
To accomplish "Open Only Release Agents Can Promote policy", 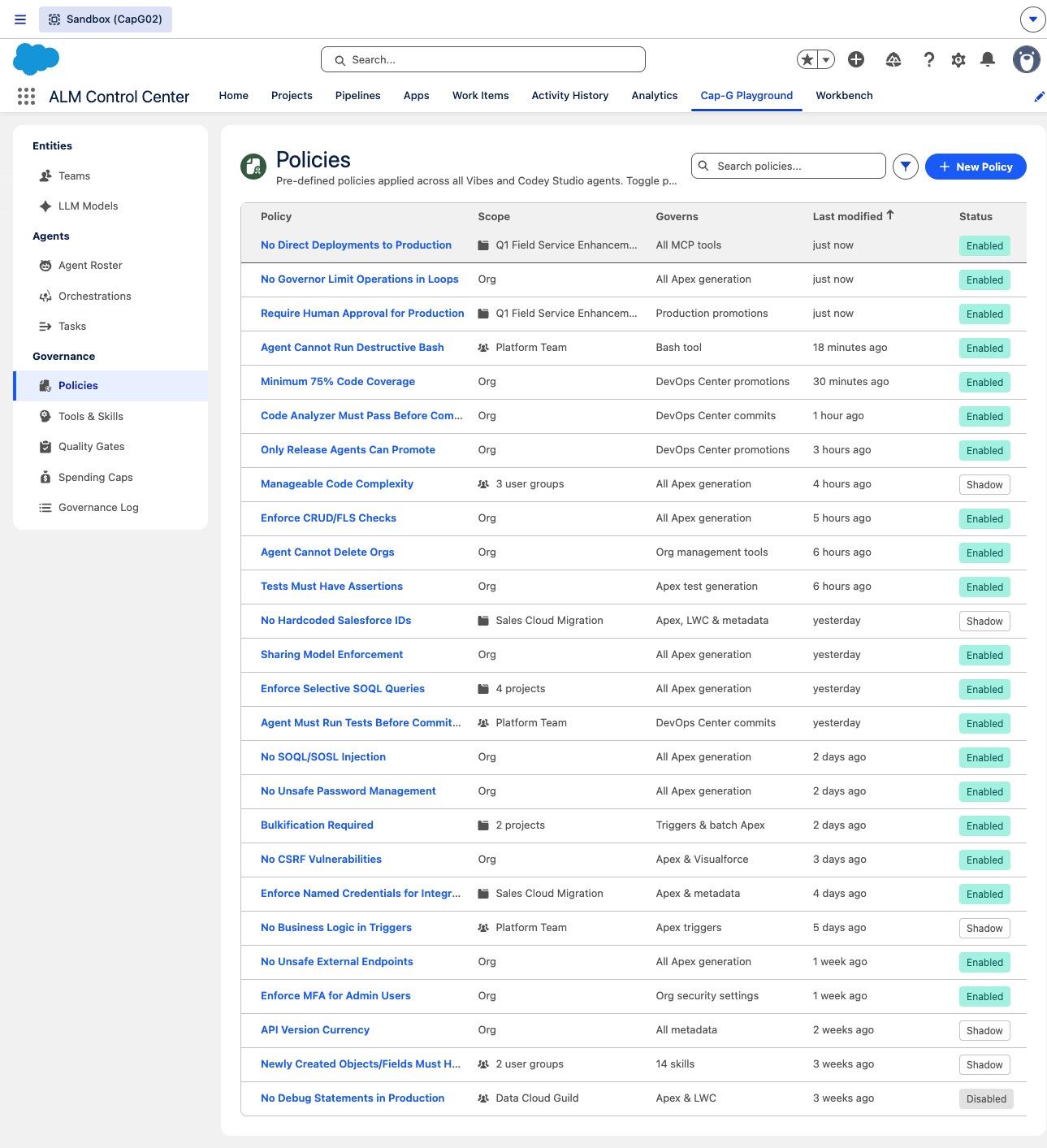I will [x=348, y=450].
